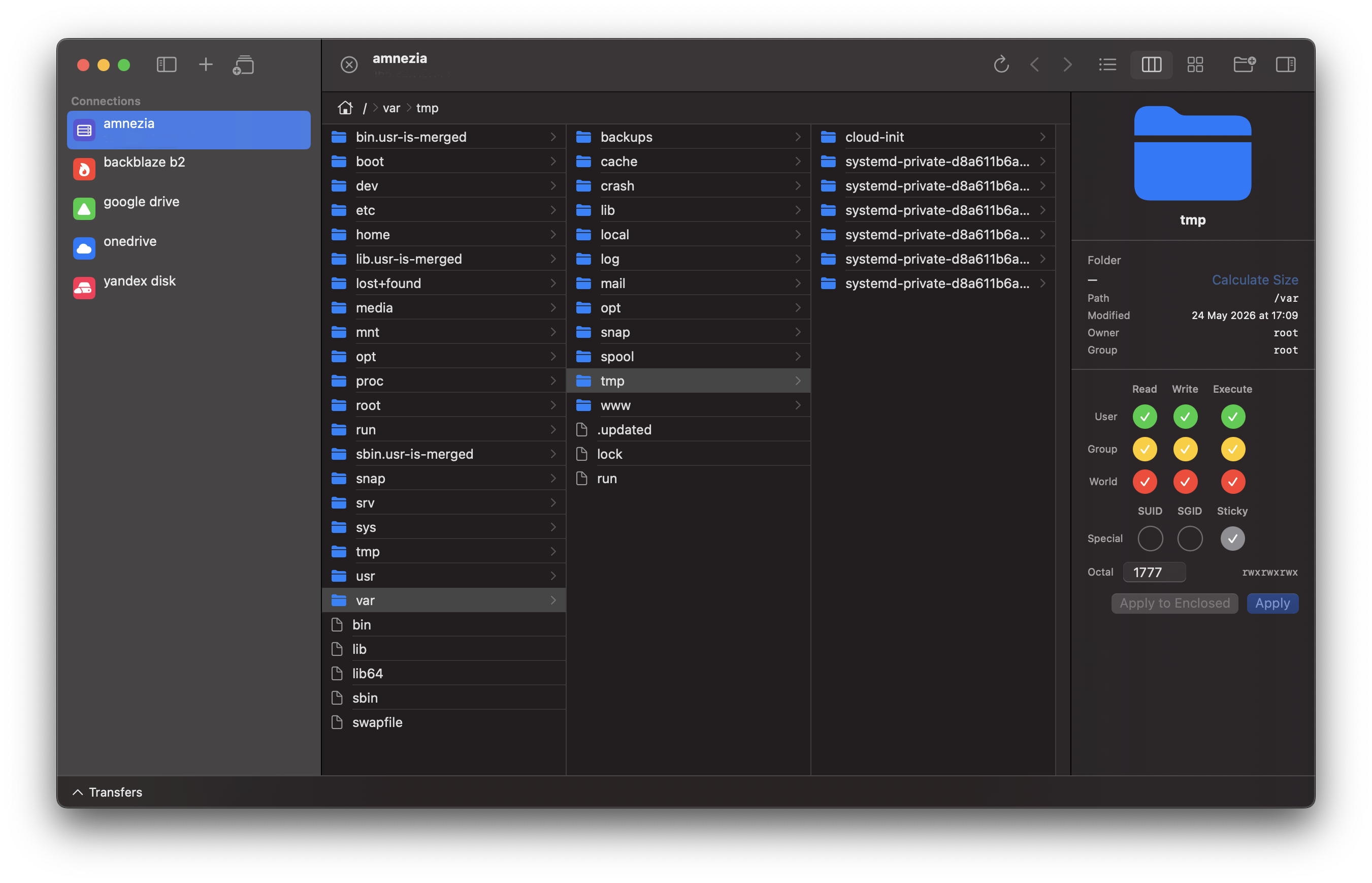The image size is (1372, 883).
Task: Toggle the Sticky special bit
Action: tap(1233, 539)
